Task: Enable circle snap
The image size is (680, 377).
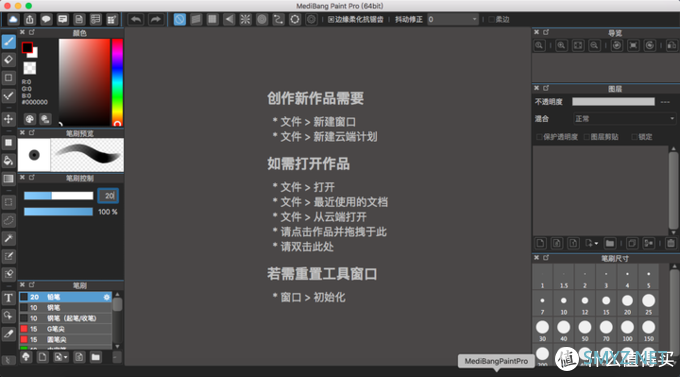Action: (x=262, y=20)
